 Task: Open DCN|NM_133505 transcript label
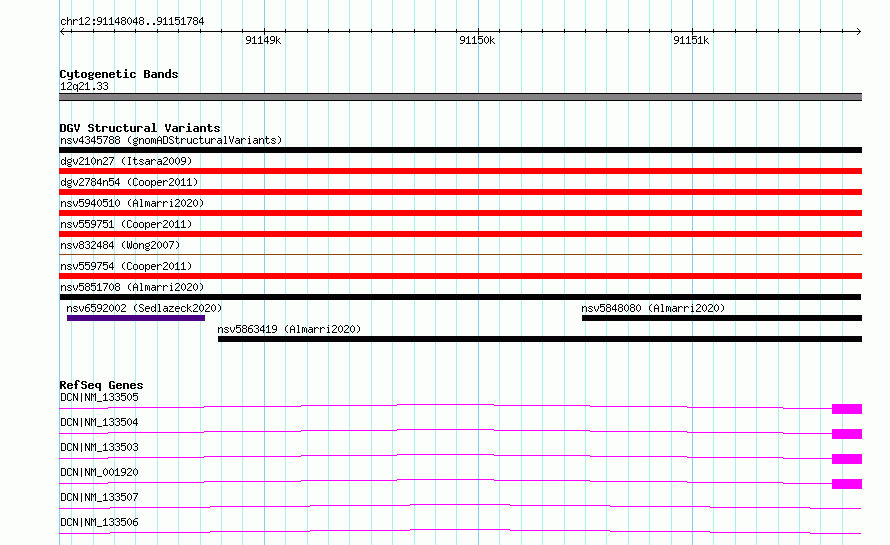[x=99, y=397]
